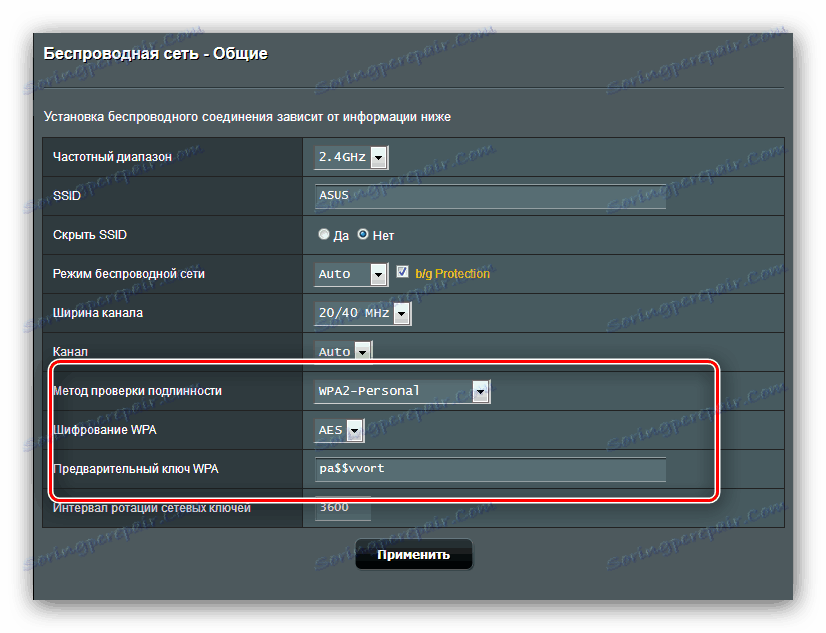Click the channel width dropdown arrow
Screen dimensions: 826x633
[x=401, y=313]
